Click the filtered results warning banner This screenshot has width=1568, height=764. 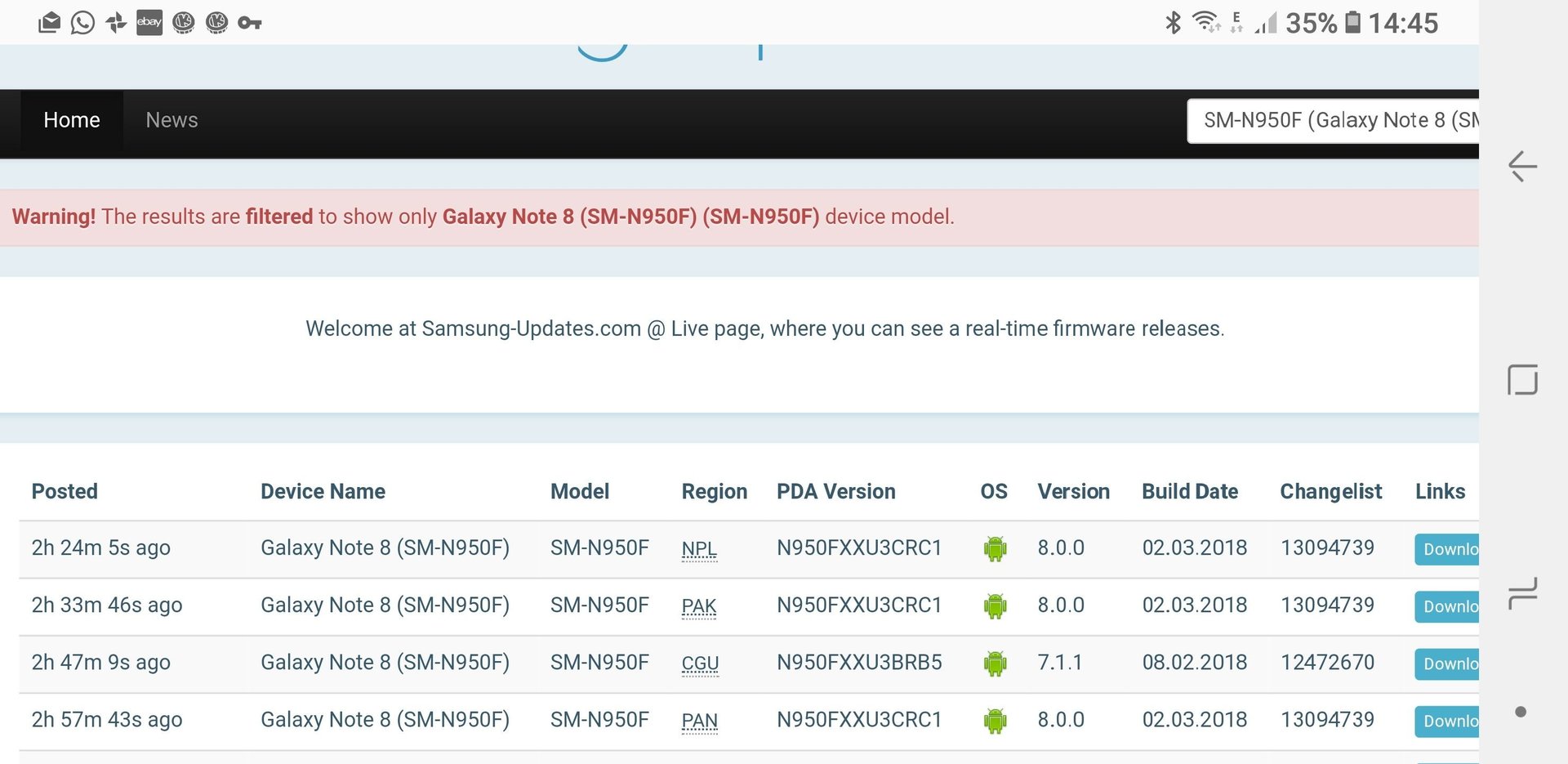click(739, 217)
